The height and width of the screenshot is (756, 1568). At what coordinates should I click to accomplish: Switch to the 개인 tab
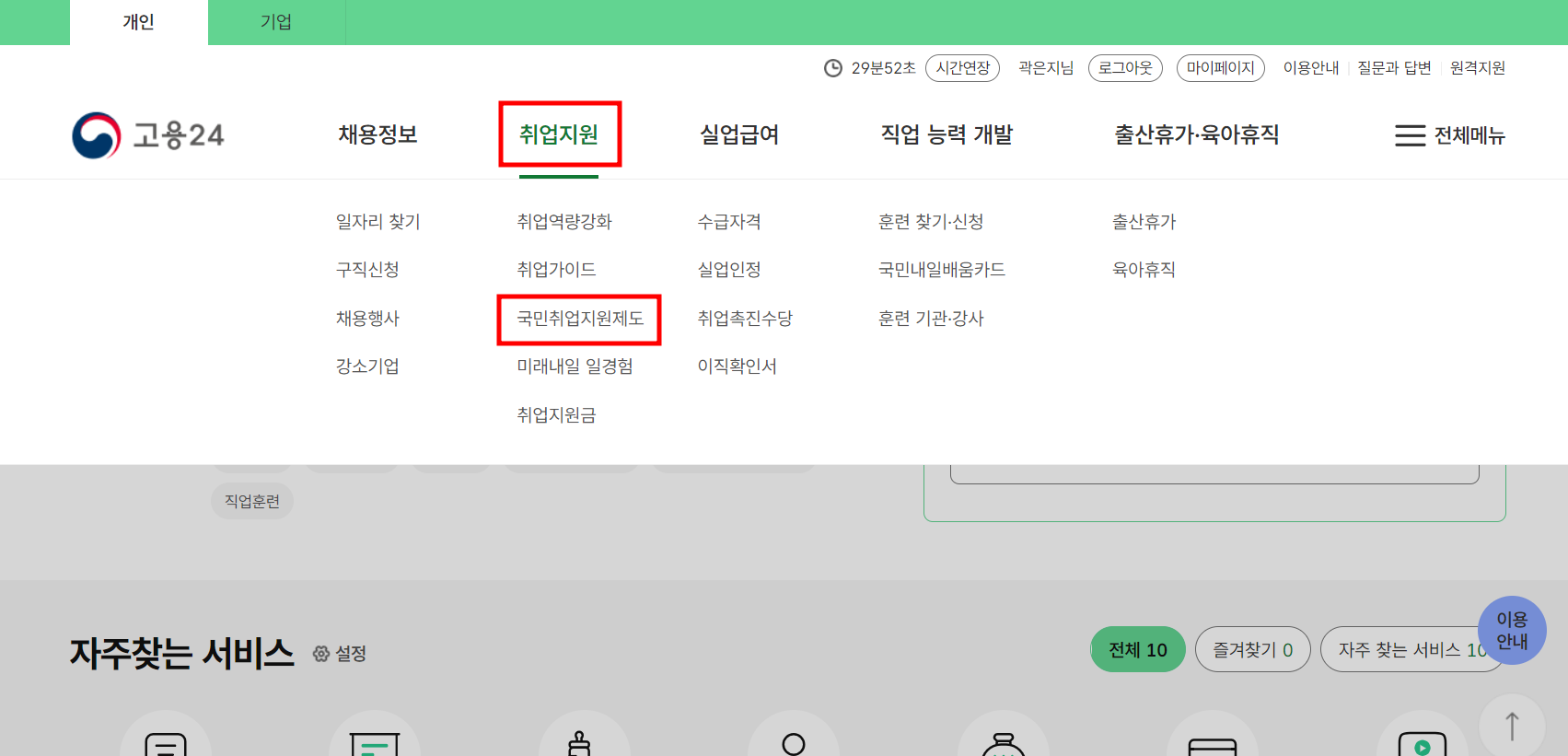click(x=139, y=22)
